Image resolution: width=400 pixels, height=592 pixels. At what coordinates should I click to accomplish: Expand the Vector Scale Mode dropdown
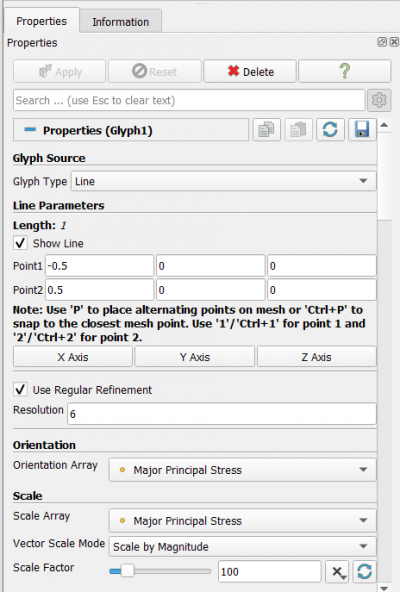click(x=242, y=546)
